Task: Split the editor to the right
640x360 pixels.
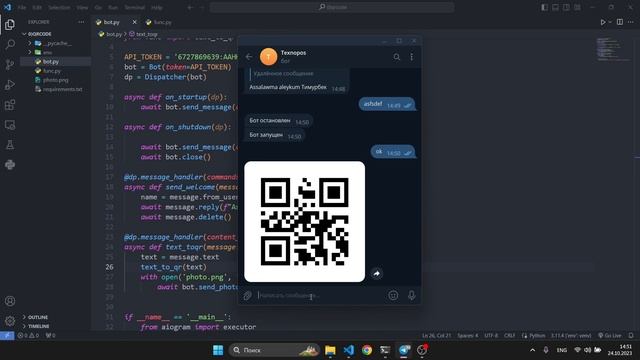Action: pos(620,22)
